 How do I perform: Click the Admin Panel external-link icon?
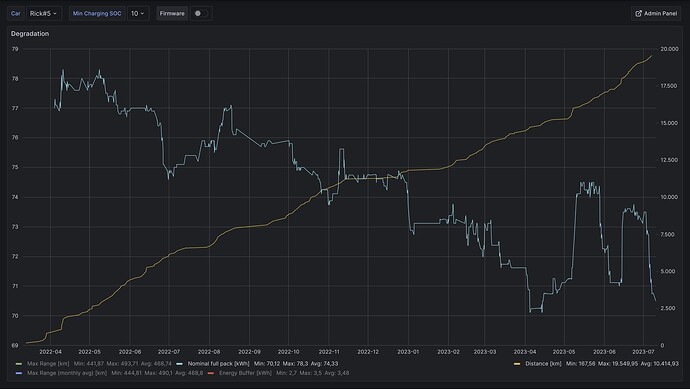pyautogui.click(x=639, y=14)
